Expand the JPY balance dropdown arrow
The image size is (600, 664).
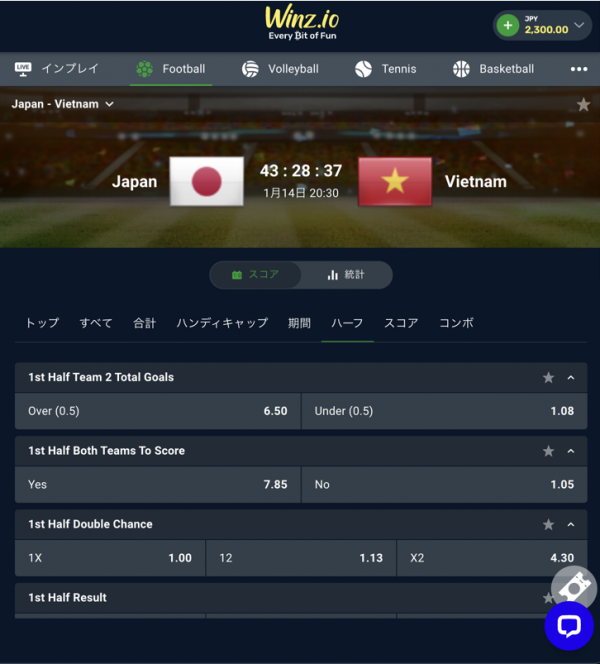[x=579, y=25]
